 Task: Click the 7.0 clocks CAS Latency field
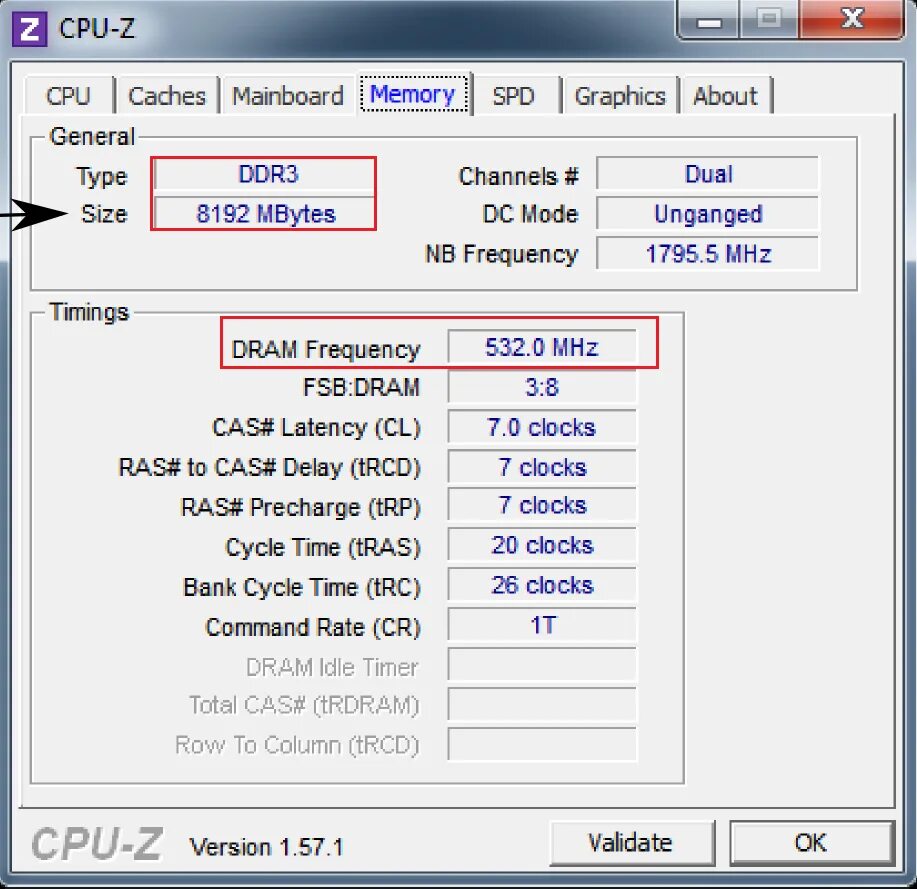(542, 427)
